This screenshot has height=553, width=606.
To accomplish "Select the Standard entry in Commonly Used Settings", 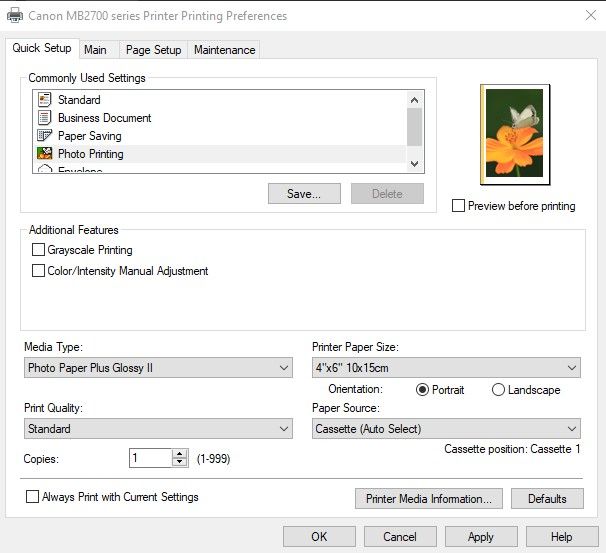I will click(220, 100).
